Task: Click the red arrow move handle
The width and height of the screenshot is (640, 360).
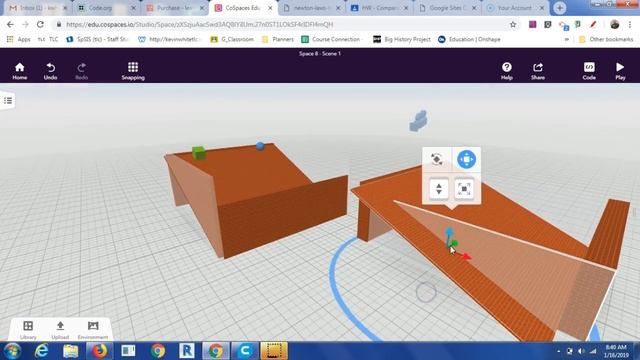Action: (x=466, y=256)
